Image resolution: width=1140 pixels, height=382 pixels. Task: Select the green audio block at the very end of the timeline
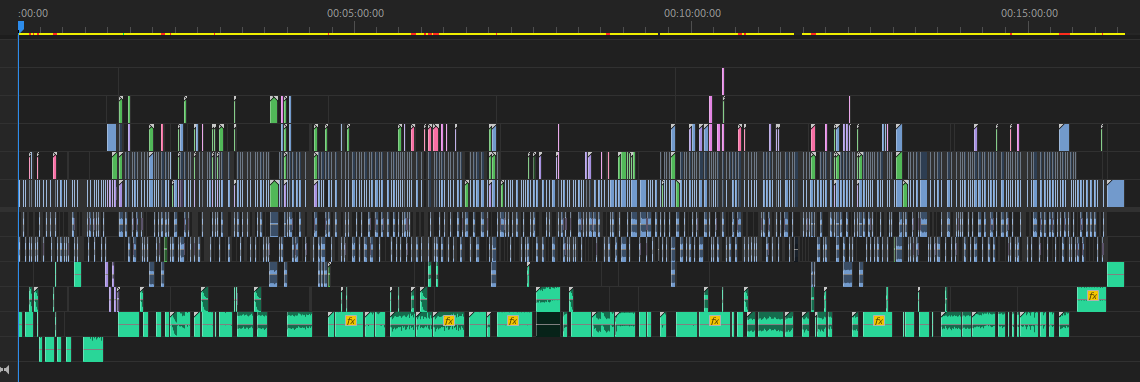(x=1115, y=274)
